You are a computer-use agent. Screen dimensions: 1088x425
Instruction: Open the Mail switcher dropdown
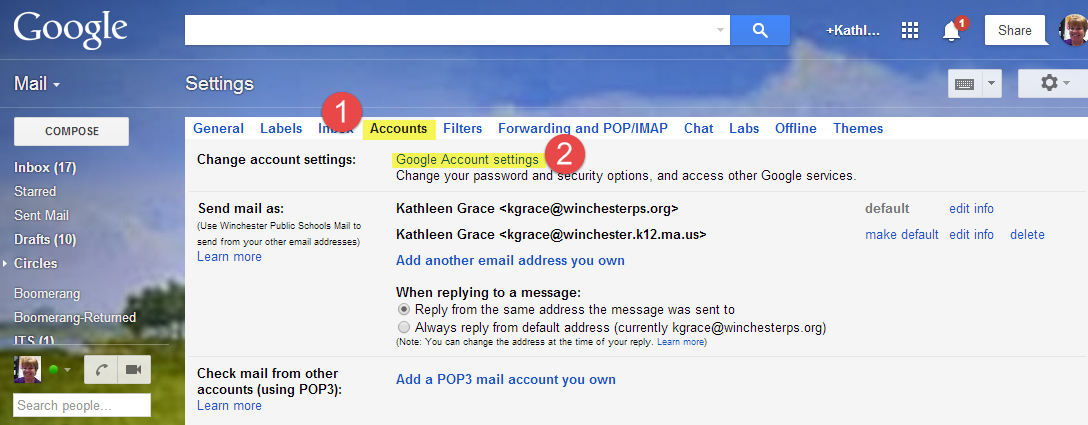tap(37, 84)
